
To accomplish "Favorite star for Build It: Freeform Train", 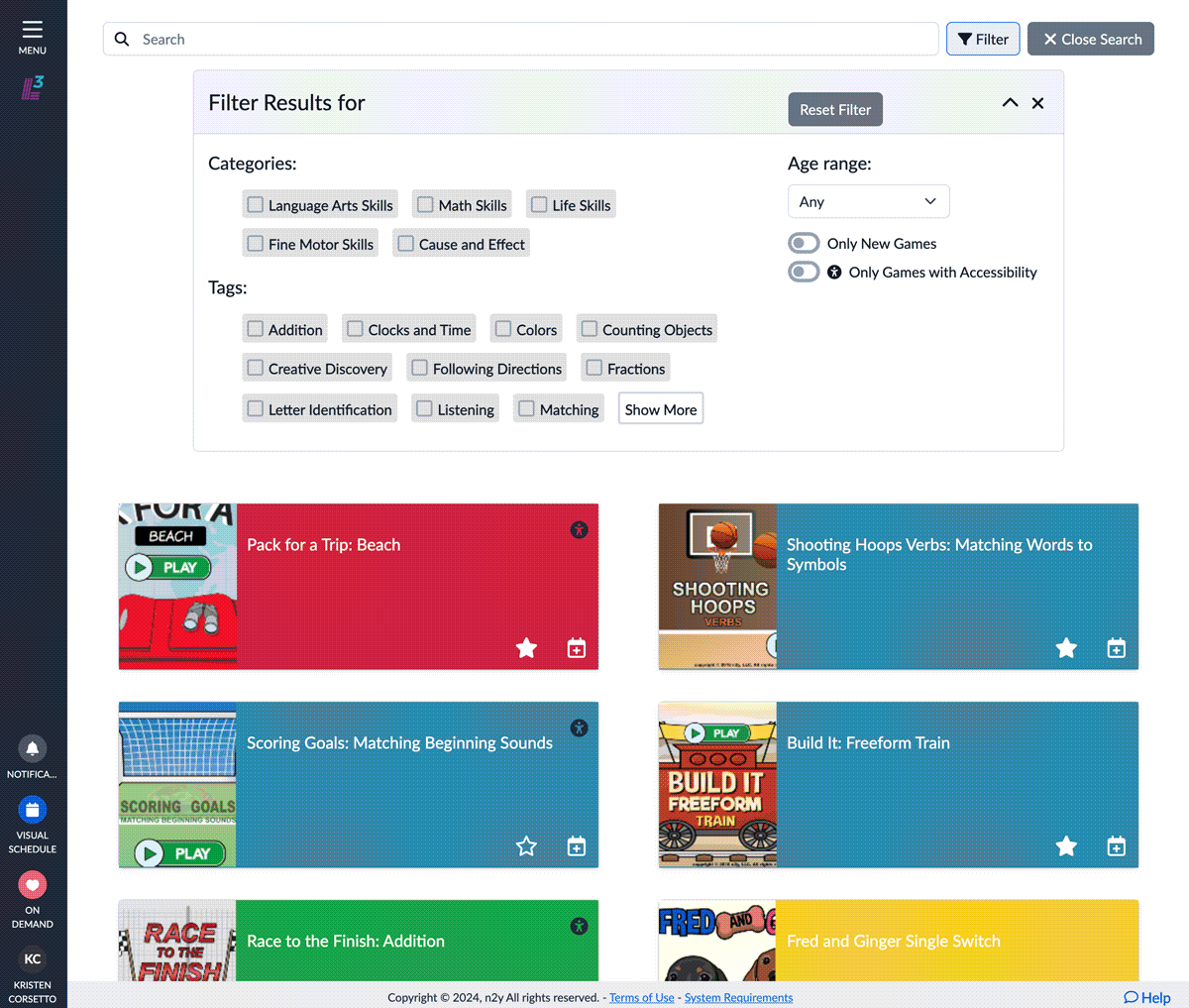I will tap(1066, 846).
